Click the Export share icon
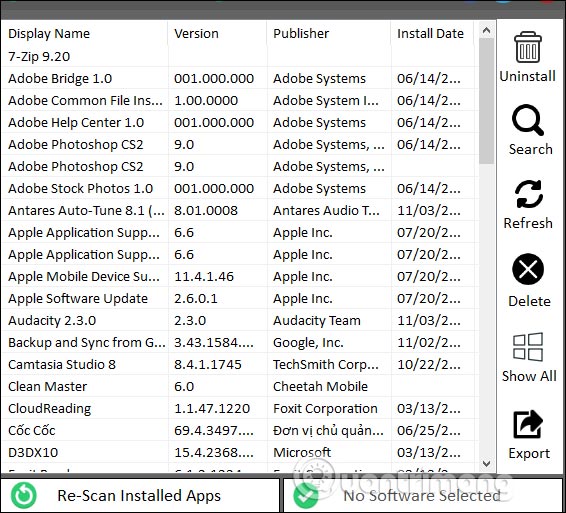The image size is (566, 513). (x=528, y=424)
